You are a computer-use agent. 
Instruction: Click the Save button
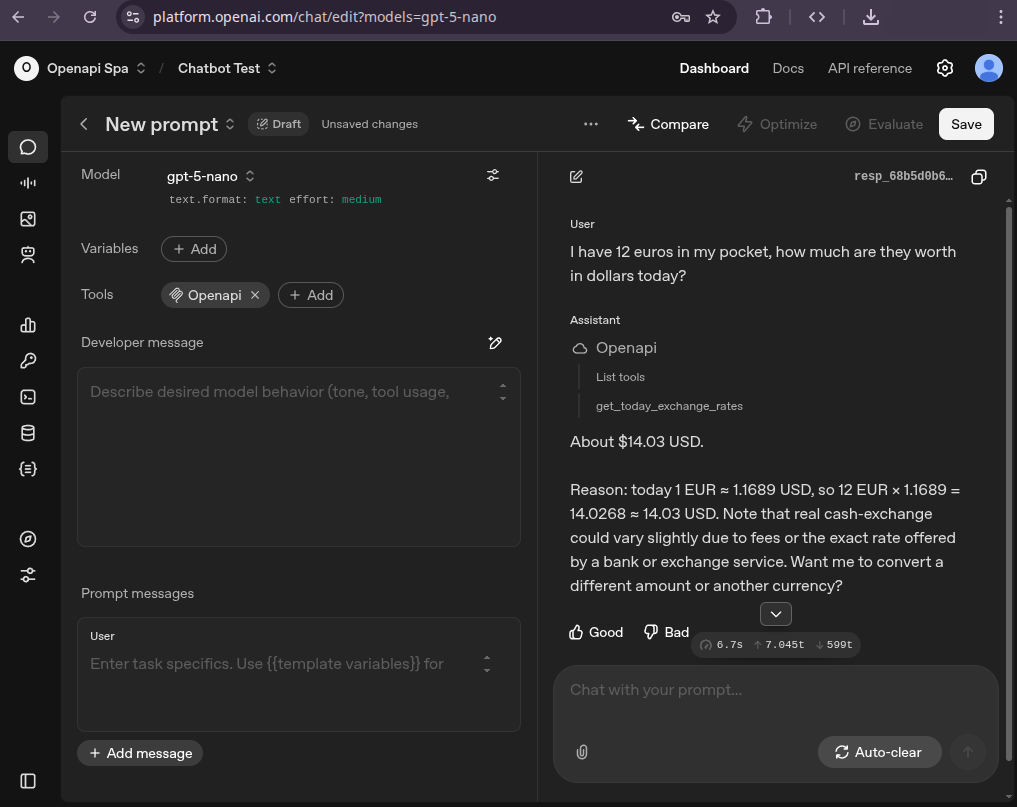click(x=965, y=124)
